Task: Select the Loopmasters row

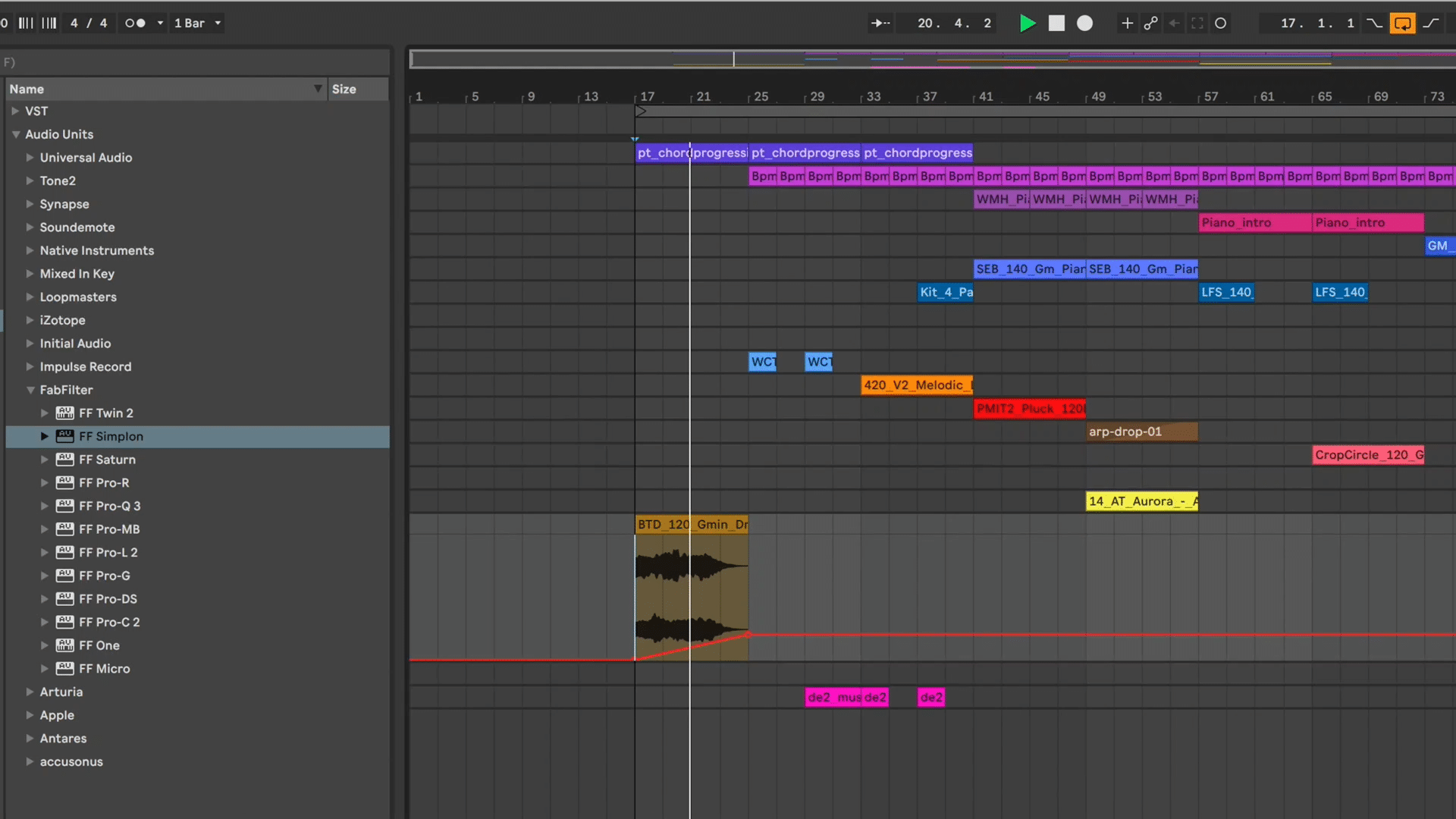Action: 197,297
